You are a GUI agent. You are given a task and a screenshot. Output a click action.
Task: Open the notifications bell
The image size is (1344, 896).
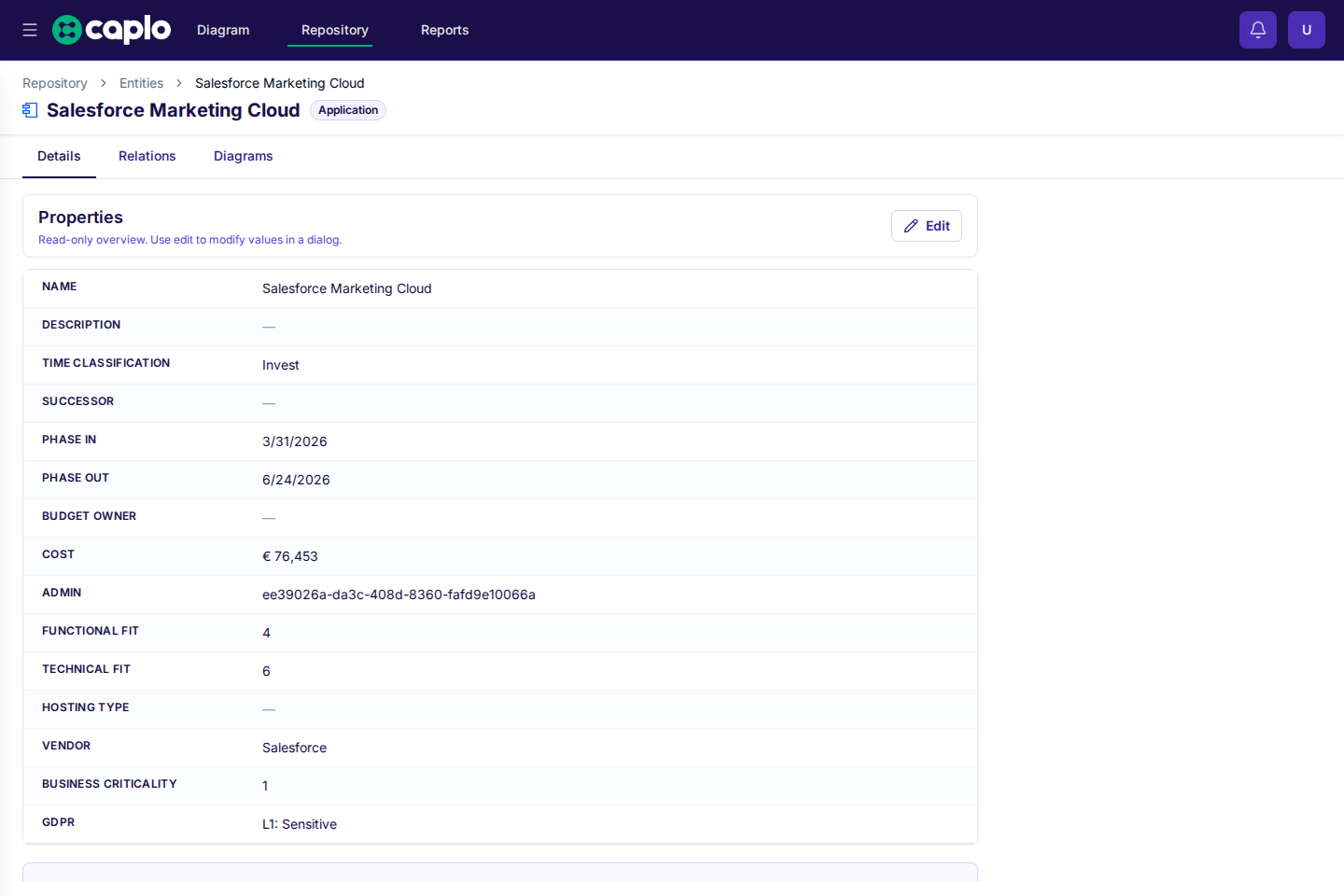[1258, 30]
